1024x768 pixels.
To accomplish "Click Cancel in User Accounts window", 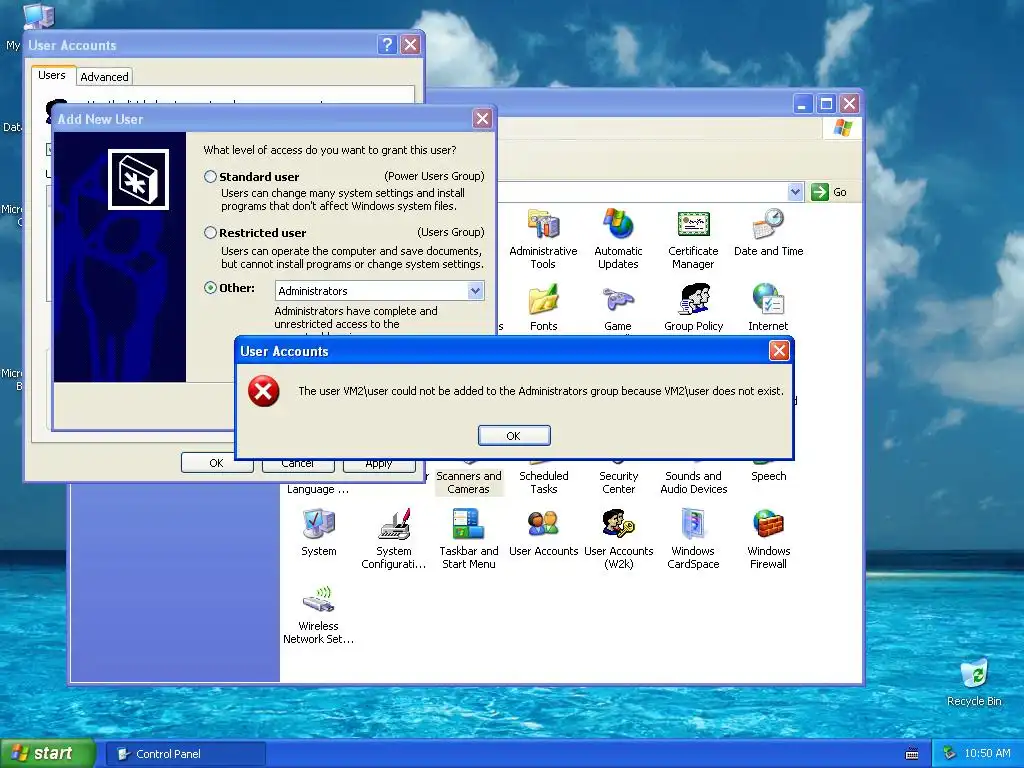I will pyautogui.click(x=298, y=465).
